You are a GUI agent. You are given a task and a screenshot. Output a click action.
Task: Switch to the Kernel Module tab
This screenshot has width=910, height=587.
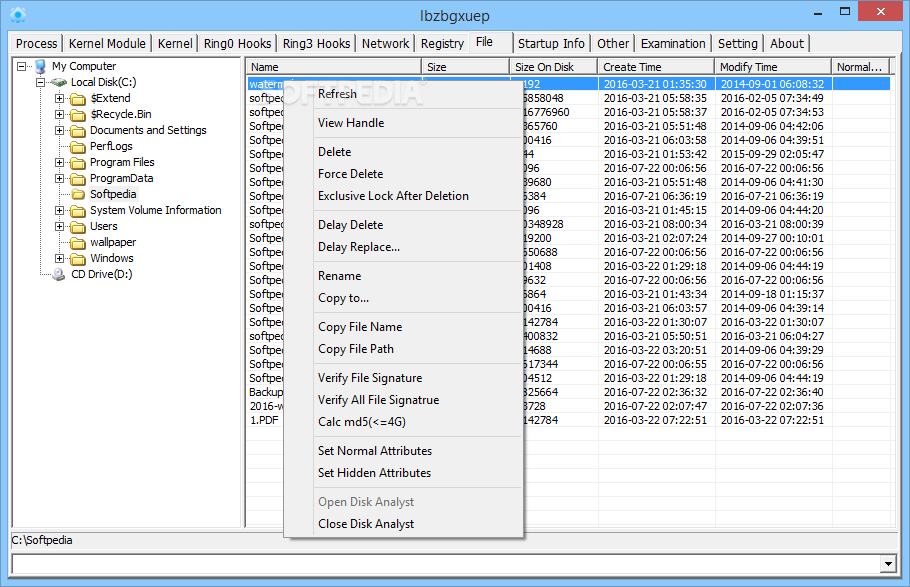[107, 44]
